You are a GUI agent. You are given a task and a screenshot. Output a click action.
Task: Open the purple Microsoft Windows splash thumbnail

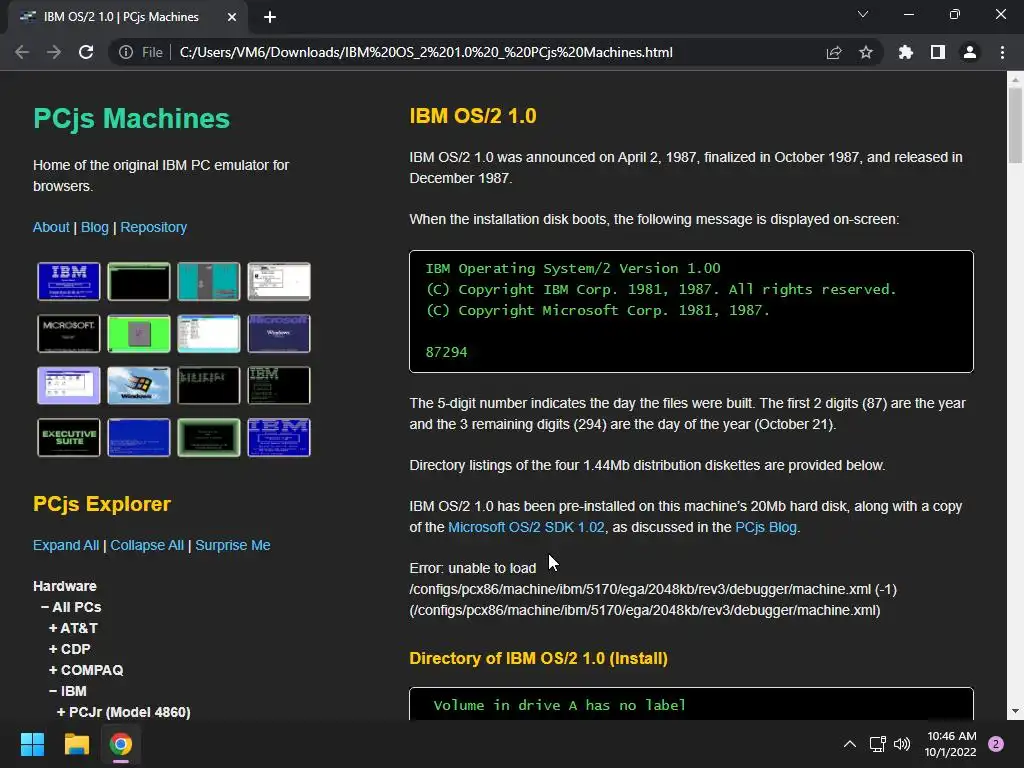pyautogui.click(x=279, y=333)
